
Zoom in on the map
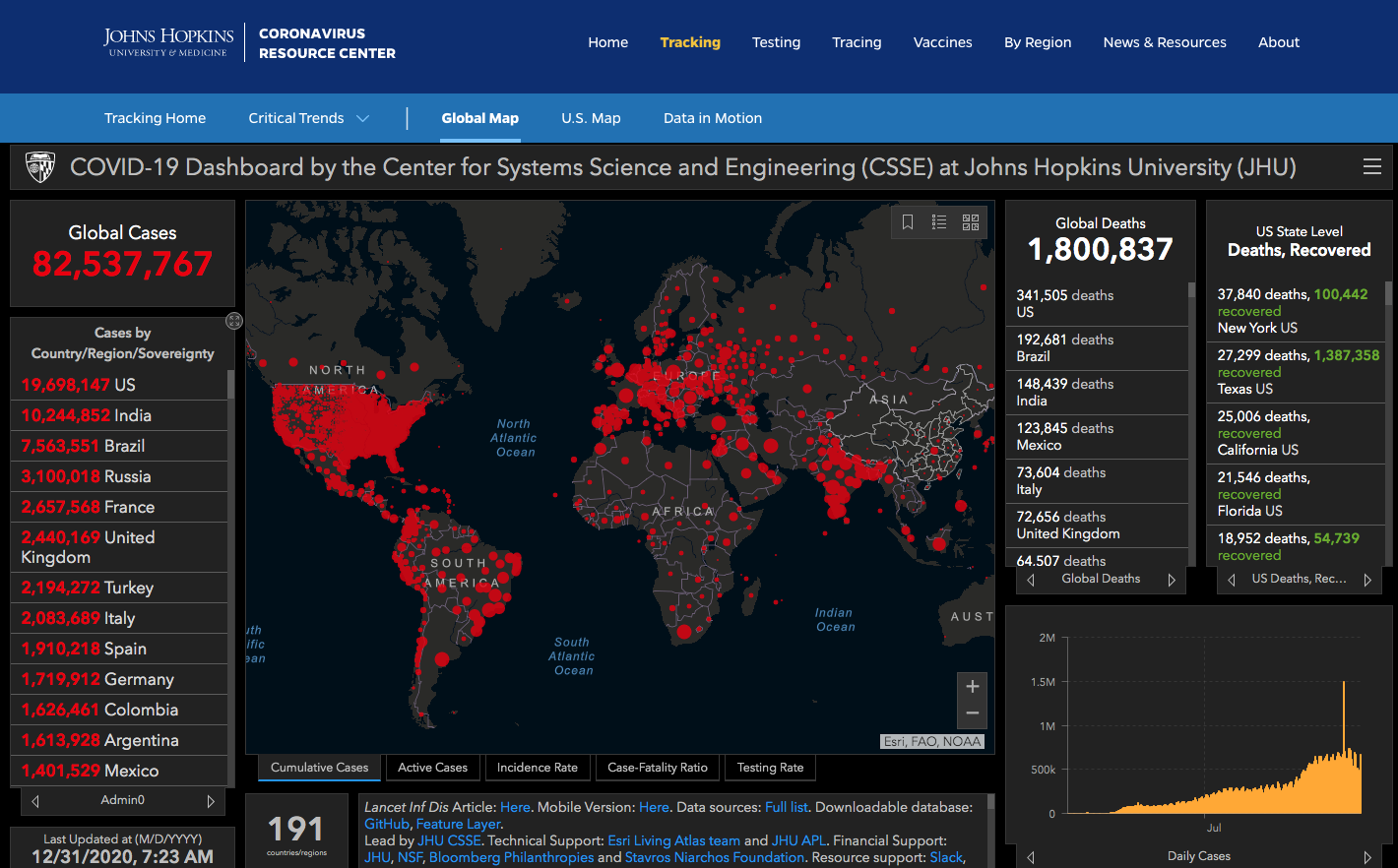pos(972,687)
